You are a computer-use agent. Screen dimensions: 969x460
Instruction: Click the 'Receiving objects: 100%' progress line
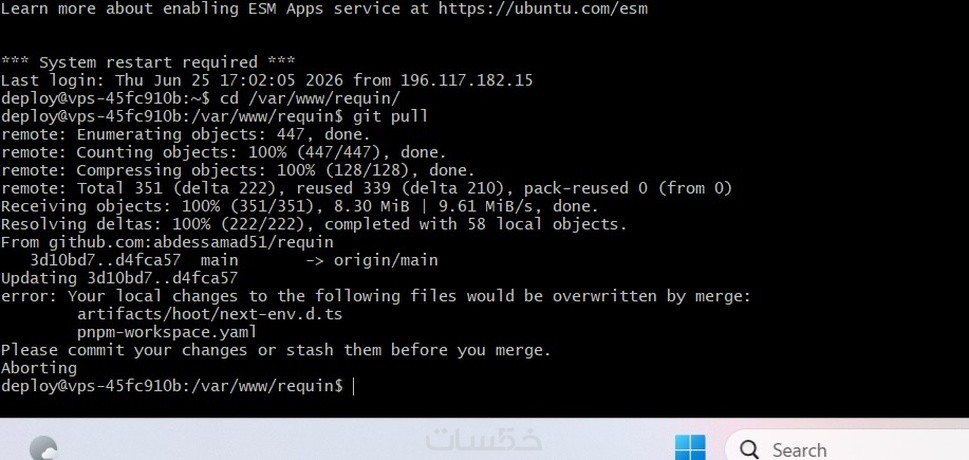coord(300,207)
